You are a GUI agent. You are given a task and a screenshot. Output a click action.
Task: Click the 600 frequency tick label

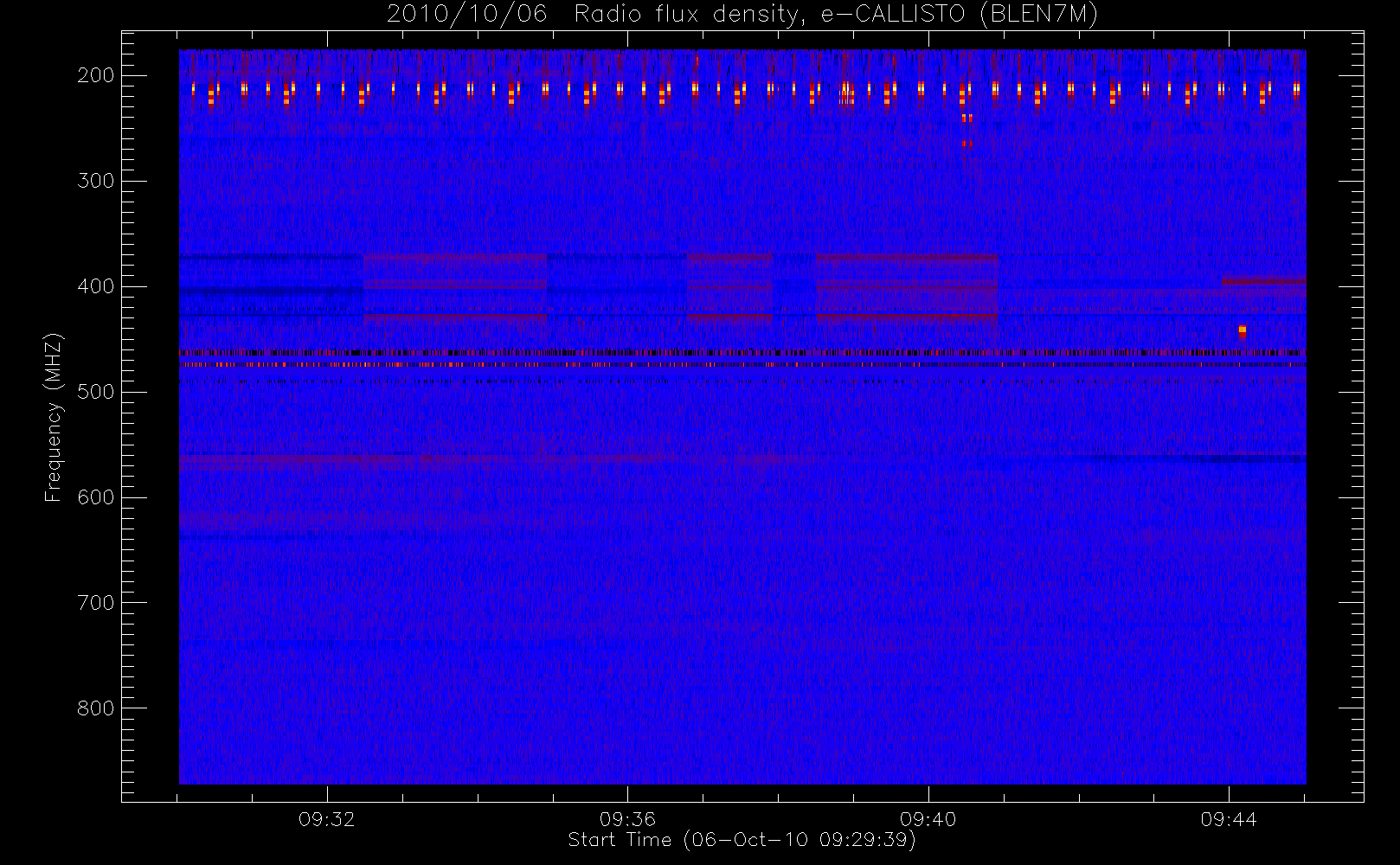point(96,497)
